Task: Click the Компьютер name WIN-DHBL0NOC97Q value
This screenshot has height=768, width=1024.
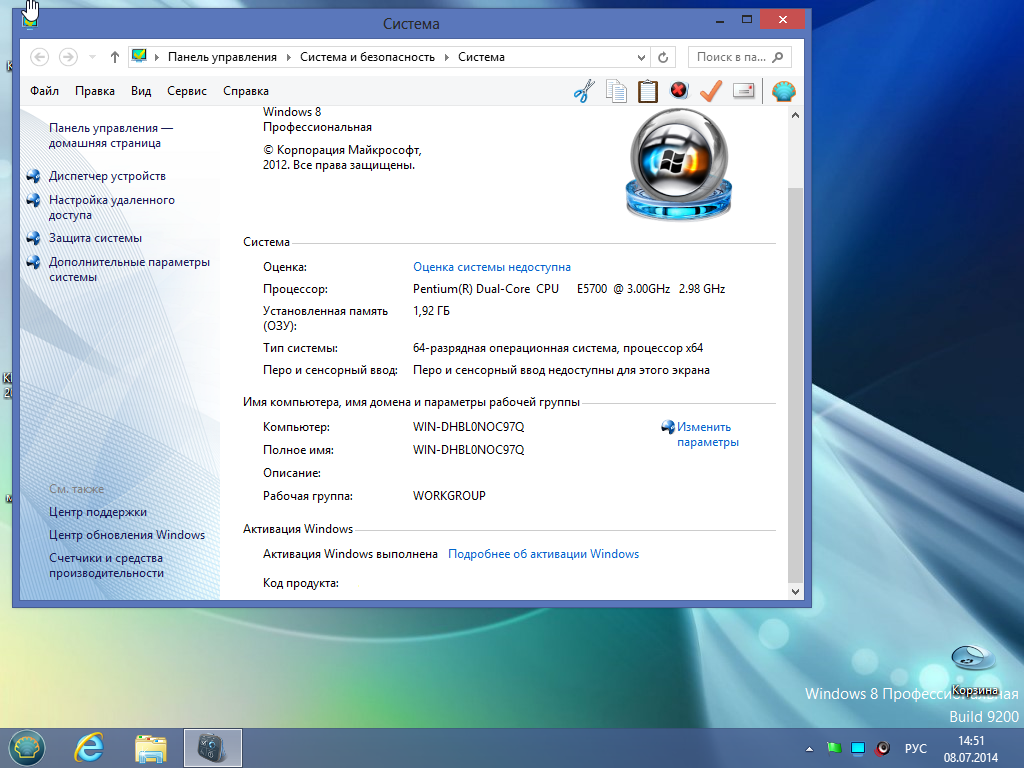Action: coord(468,427)
